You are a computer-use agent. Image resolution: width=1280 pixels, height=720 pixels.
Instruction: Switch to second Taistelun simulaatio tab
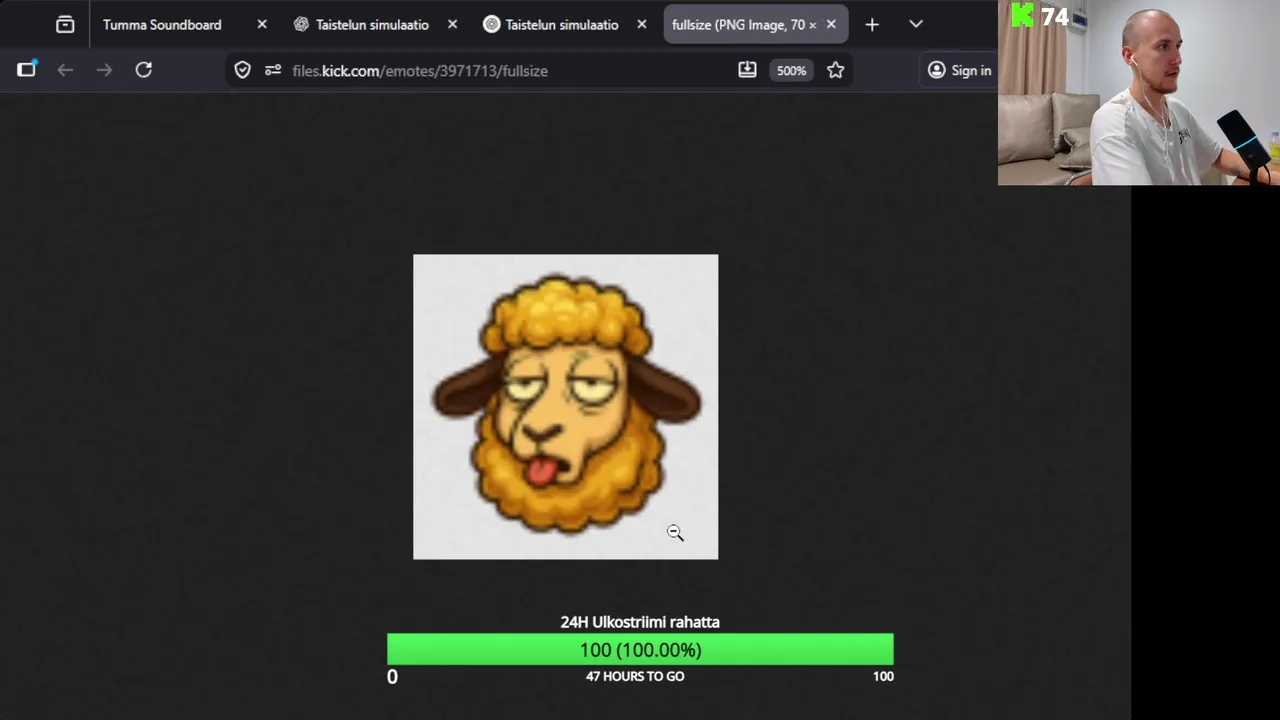(x=562, y=24)
